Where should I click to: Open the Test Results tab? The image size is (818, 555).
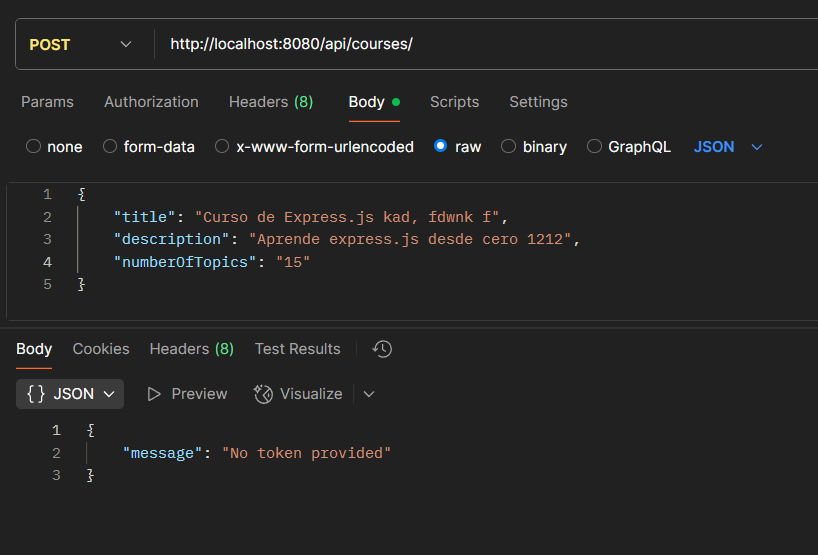coord(297,349)
